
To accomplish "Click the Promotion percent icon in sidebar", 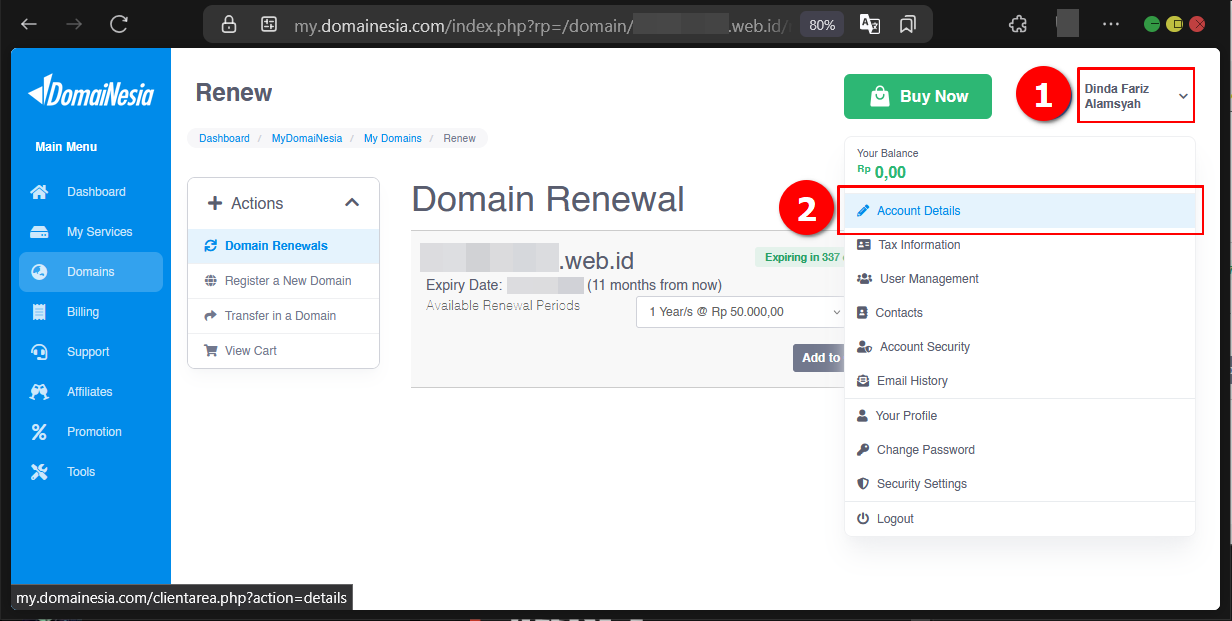I will pyautogui.click(x=39, y=432).
